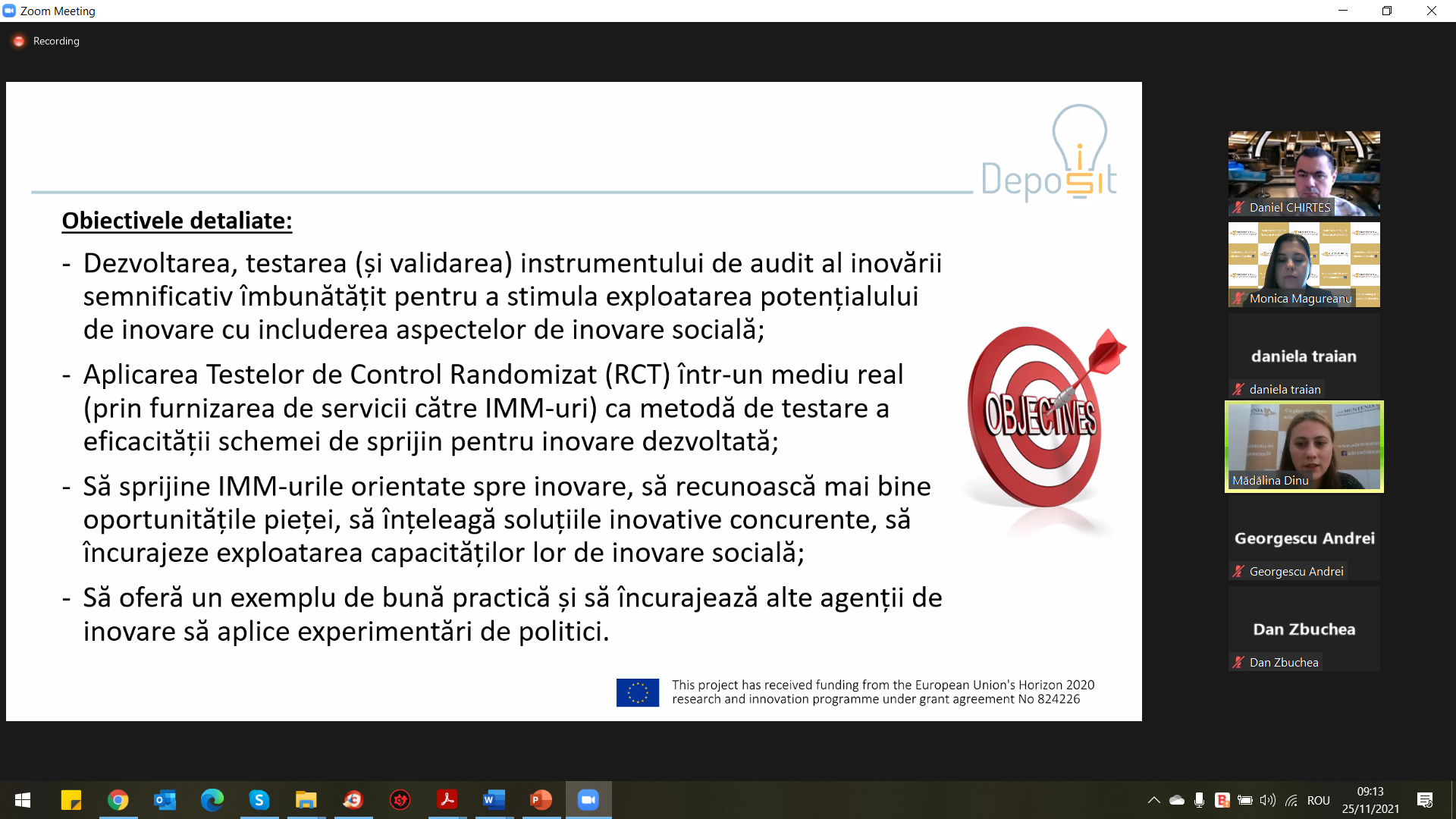Click the Deposit logo on the slide
This screenshot has height=819, width=1456.
pos(1050,152)
